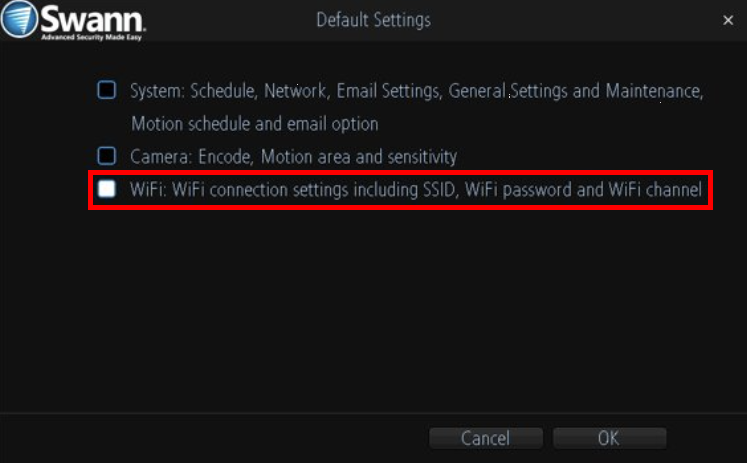Click the WiFi connection settings label text
Image resolution: width=747 pixels, height=463 pixels.
click(416, 190)
